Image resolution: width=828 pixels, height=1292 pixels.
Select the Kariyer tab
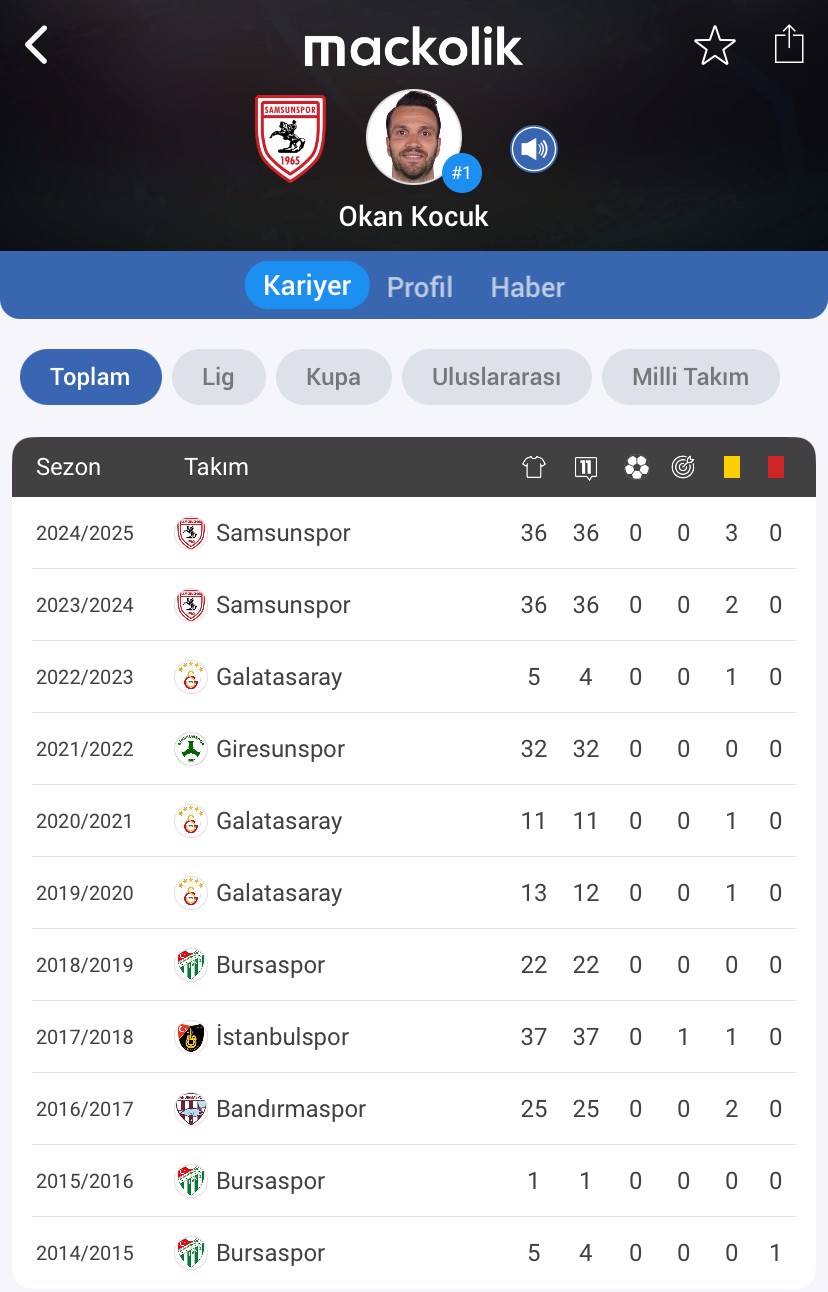coord(307,285)
